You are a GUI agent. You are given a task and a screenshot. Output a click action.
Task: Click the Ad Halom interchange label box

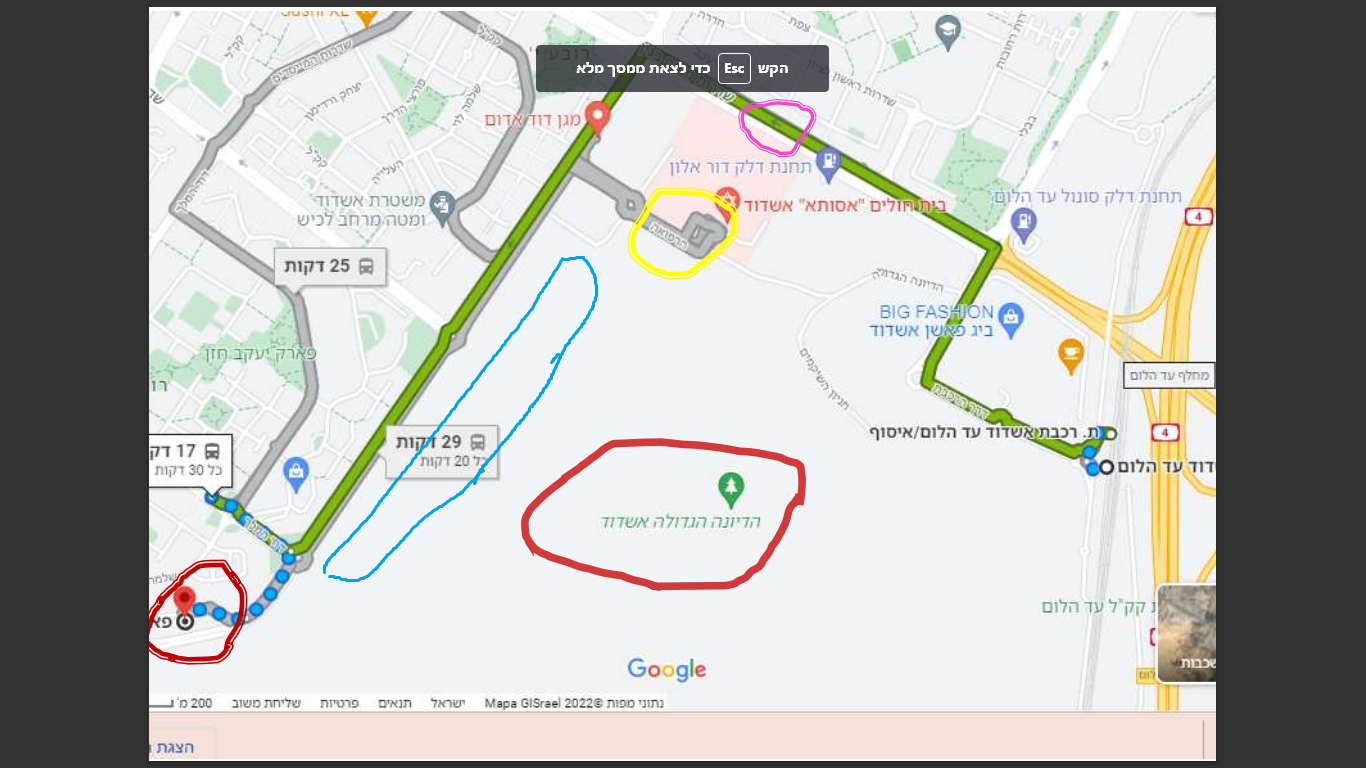[x=1170, y=376]
